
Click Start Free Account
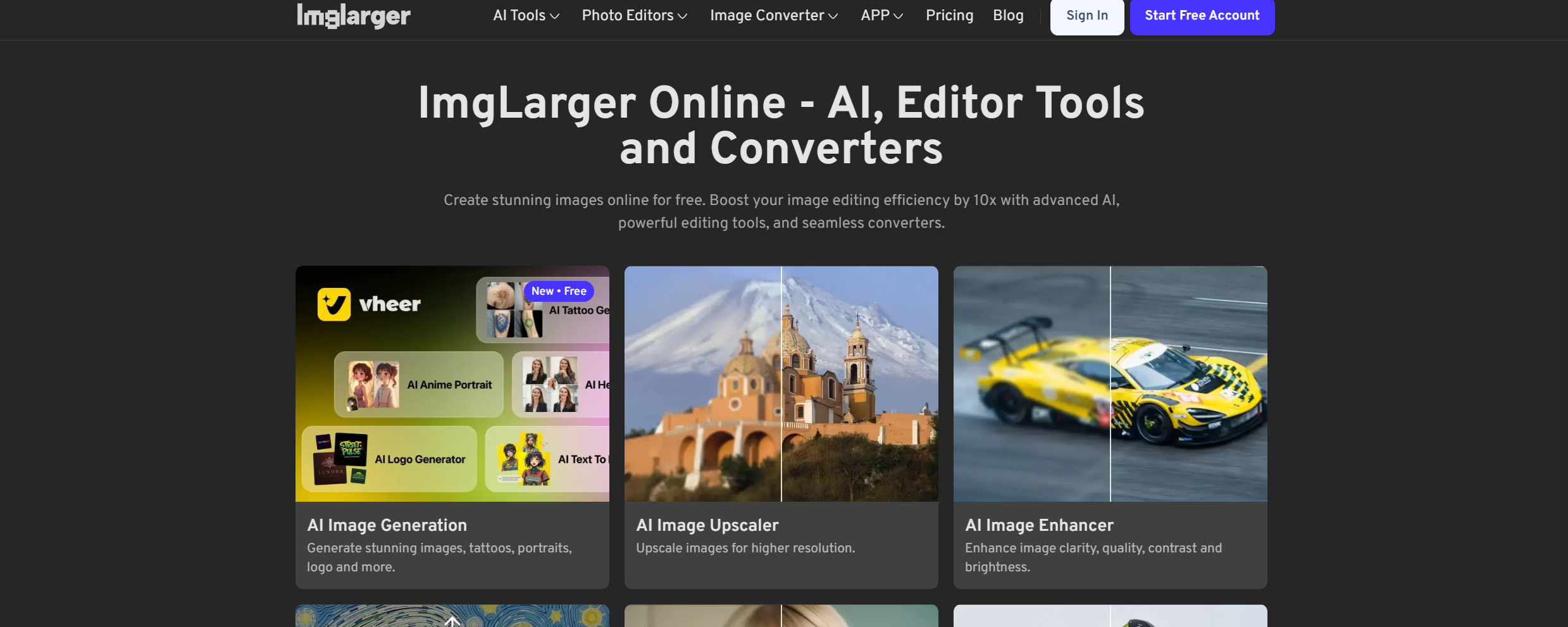coord(1202,16)
